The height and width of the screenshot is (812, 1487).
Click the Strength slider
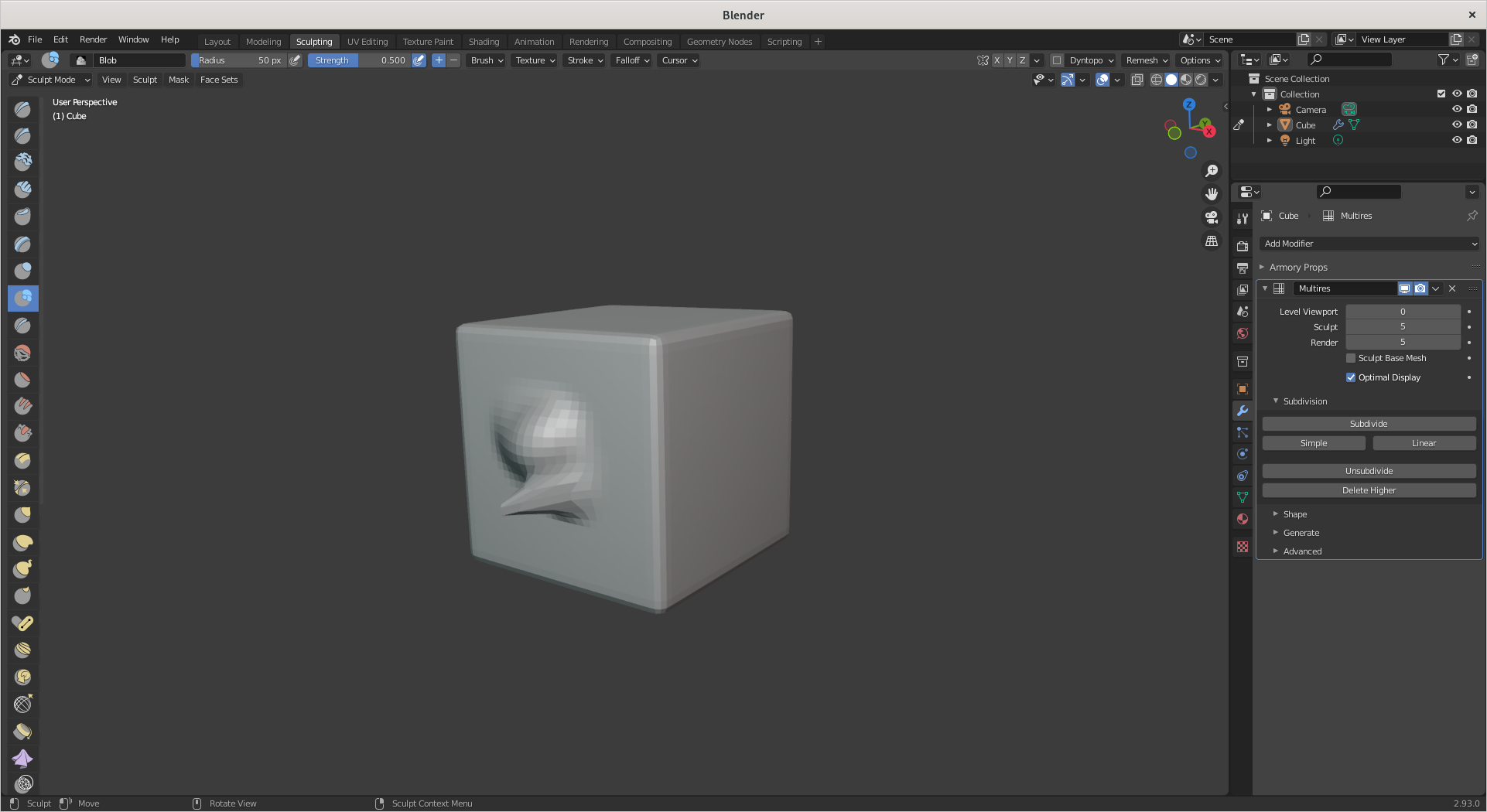359,60
